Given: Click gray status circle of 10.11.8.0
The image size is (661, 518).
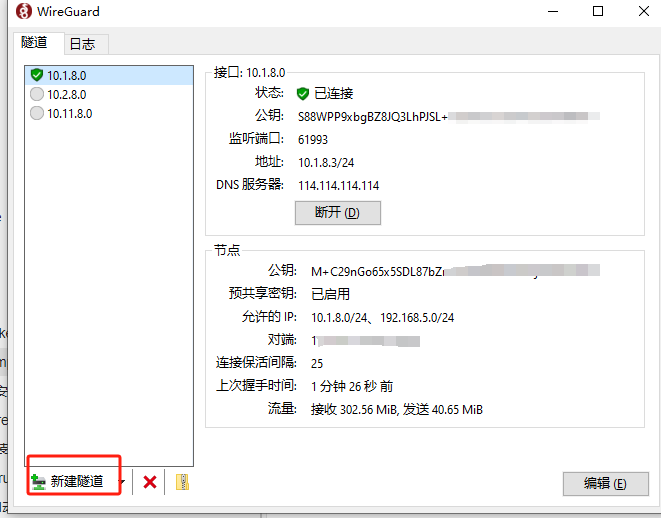Looking at the screenshot, I should click(37, 113).
